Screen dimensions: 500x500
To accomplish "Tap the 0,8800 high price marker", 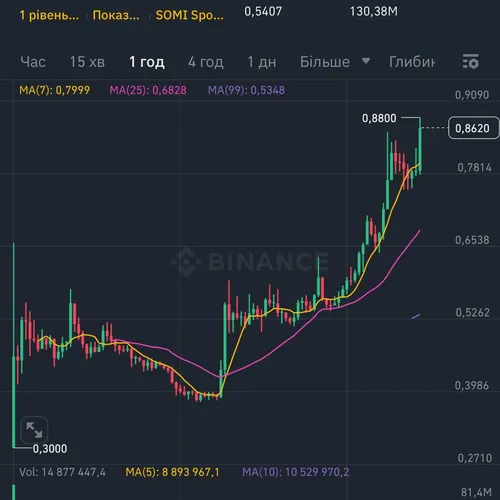I will click(379, 118).
